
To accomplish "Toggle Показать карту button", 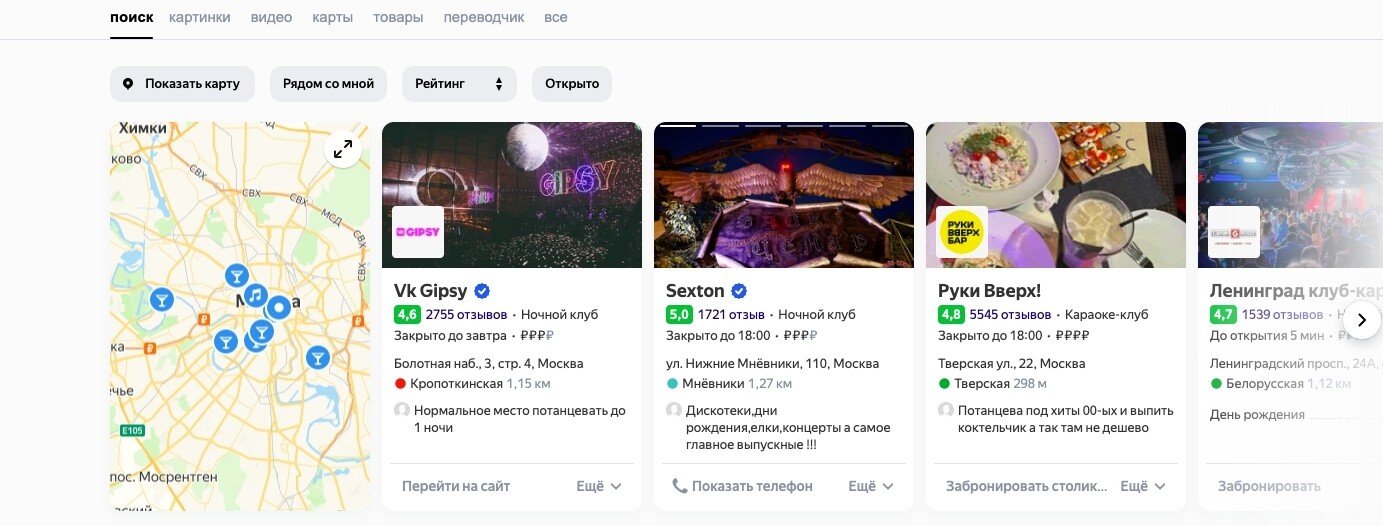I will click(182, 84).
